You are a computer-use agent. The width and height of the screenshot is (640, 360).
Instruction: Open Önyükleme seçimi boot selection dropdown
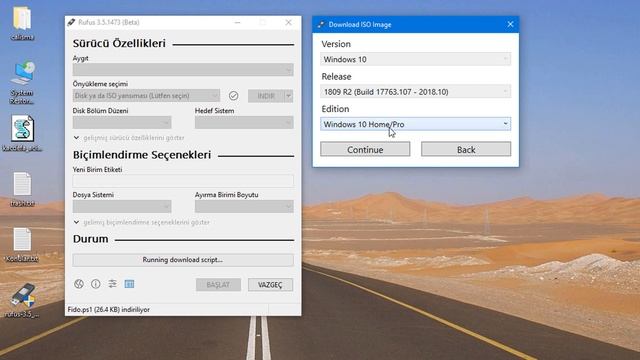(146, 96)
